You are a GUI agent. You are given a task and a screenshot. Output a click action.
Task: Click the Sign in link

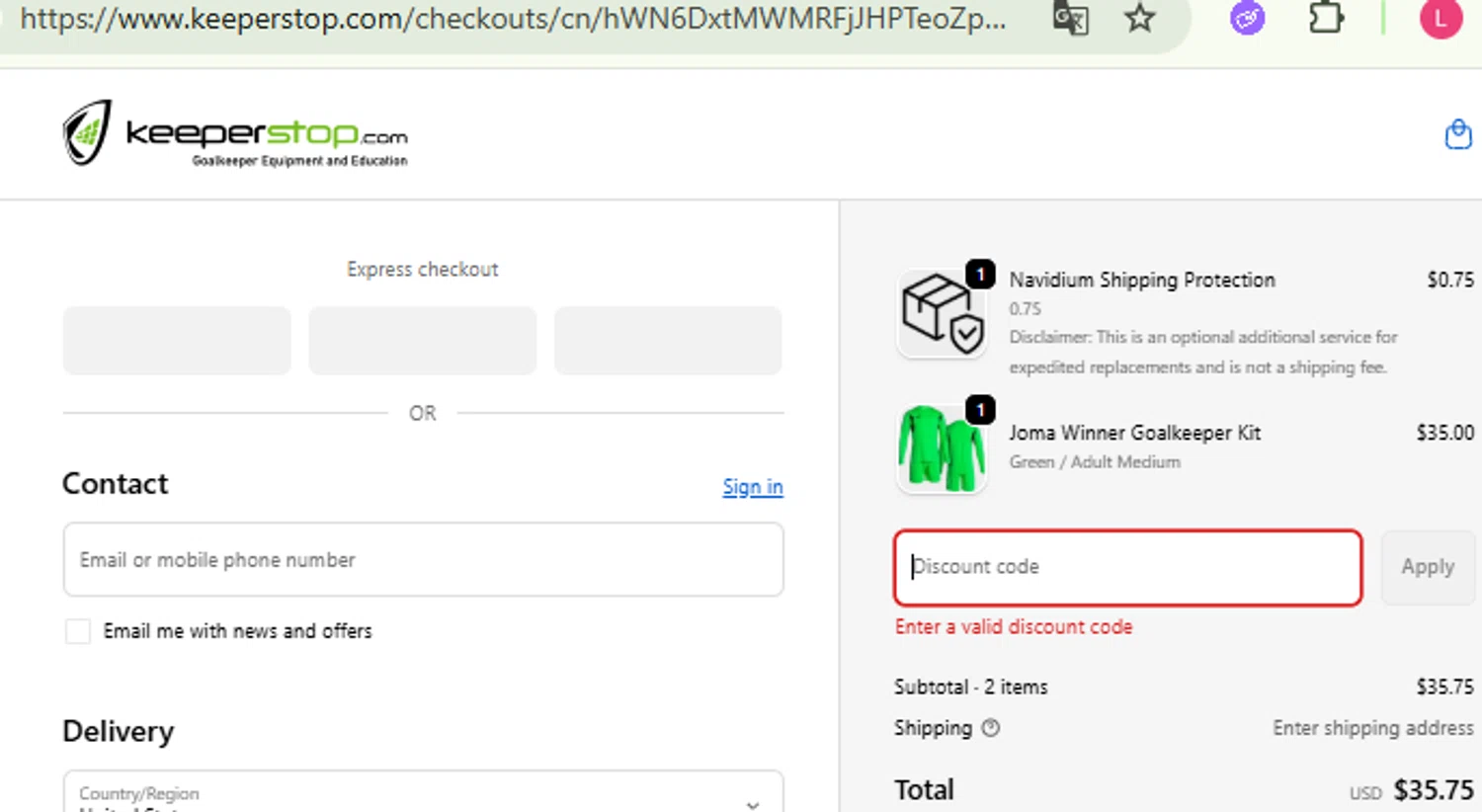tap(753, 487)
